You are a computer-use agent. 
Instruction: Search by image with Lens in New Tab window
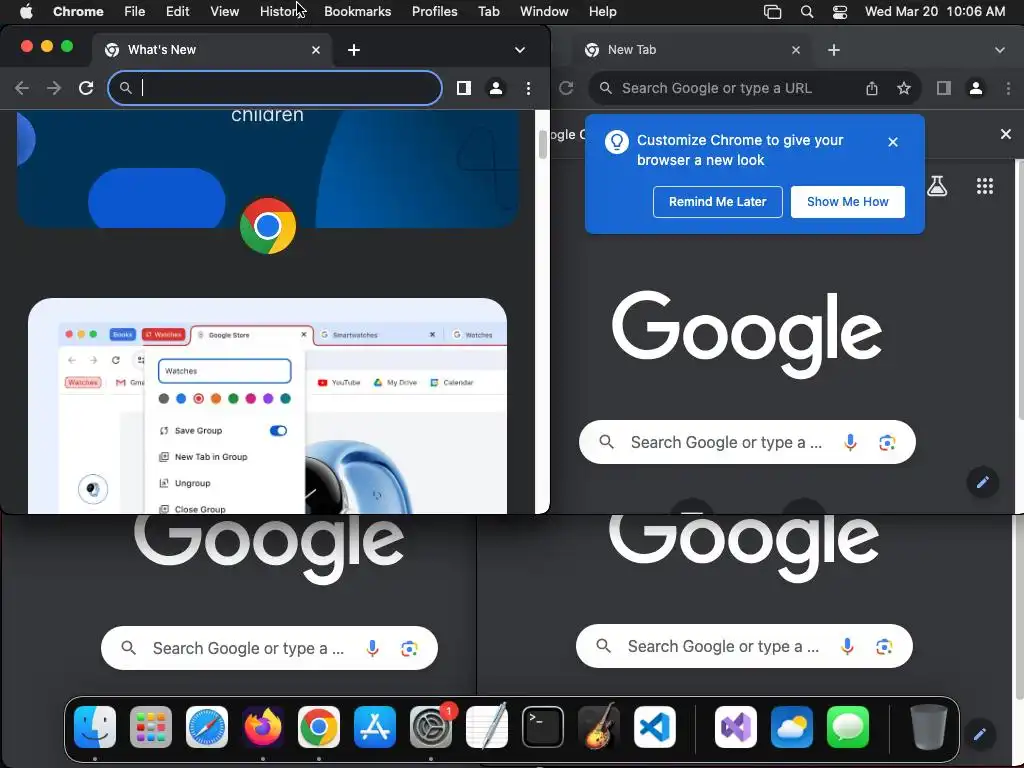point(887,443)
